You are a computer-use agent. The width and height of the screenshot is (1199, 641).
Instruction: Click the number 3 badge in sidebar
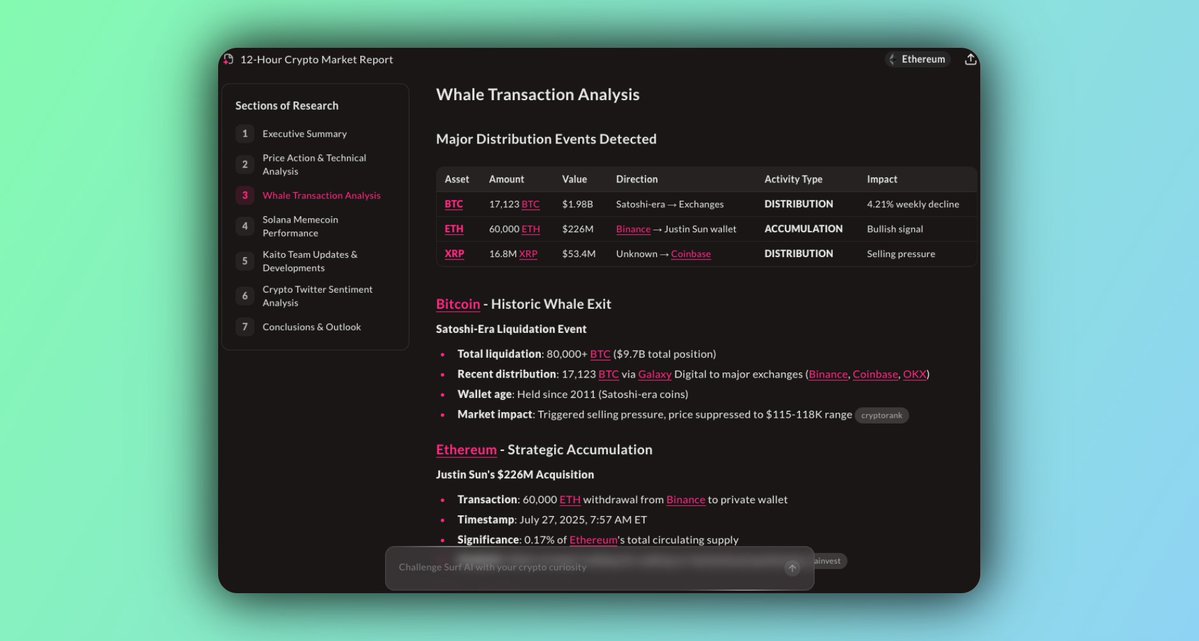[x=245, y=196]
